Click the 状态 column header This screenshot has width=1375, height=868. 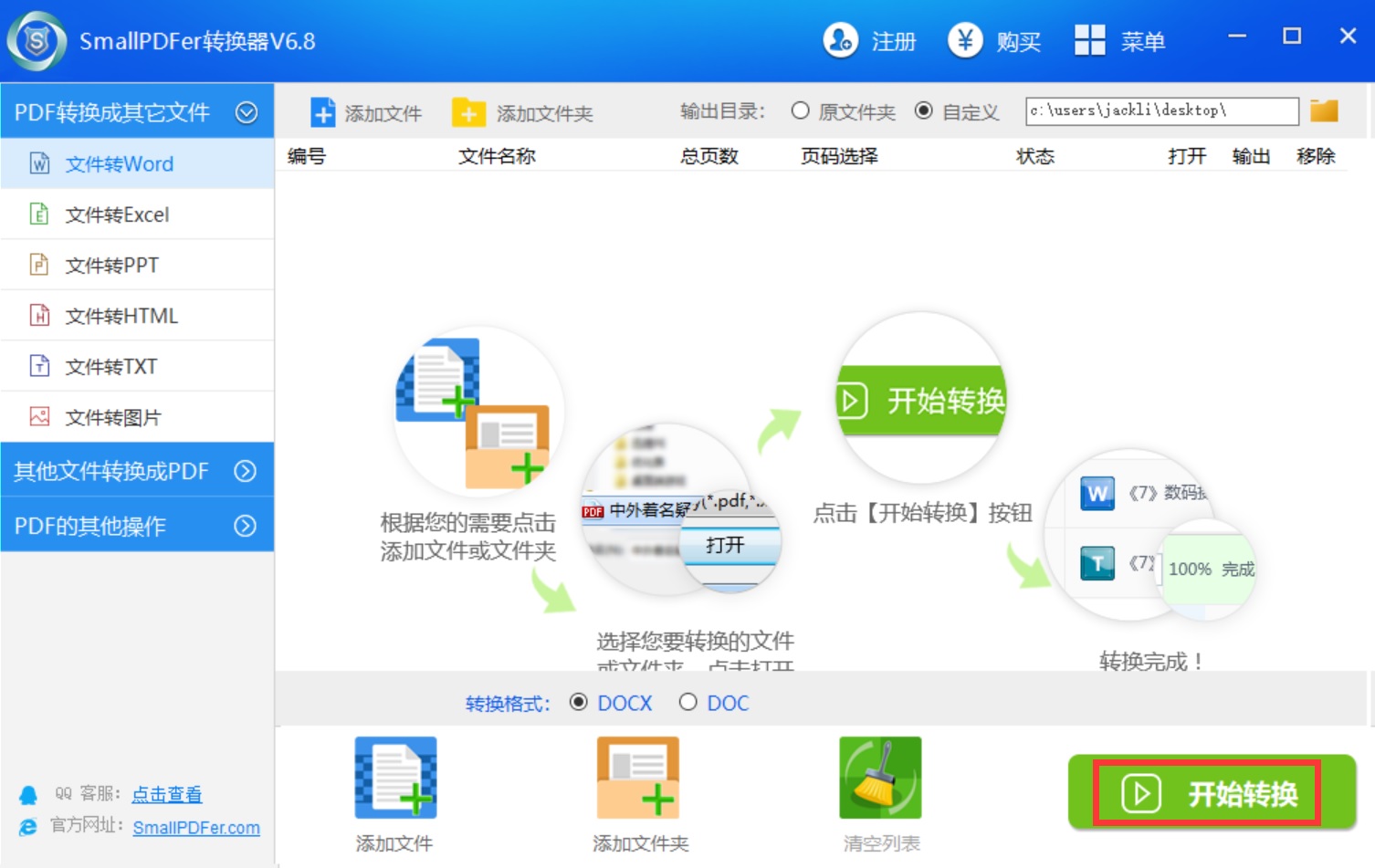click(1035, 156)
